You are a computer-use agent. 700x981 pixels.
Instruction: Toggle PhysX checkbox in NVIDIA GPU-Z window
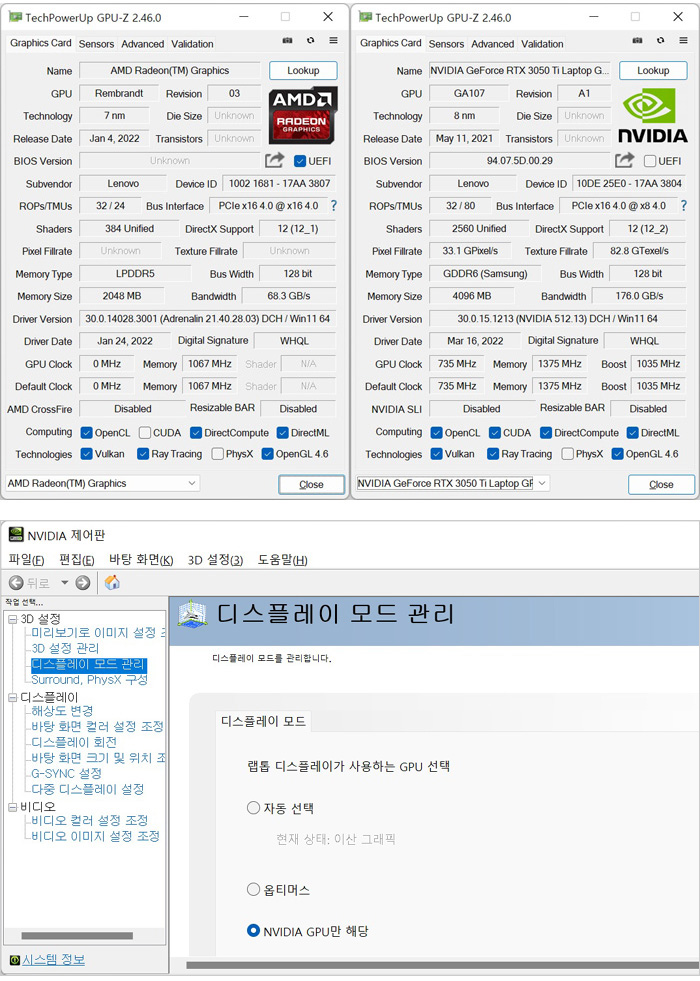(567, 454)
